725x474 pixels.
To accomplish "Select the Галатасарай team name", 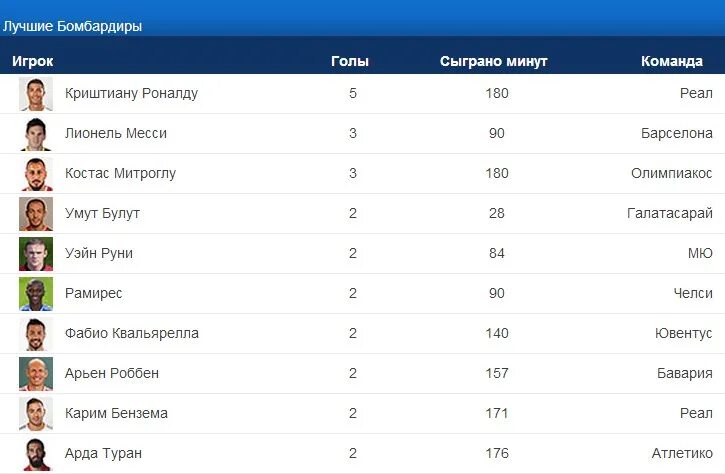I will pyautogui.click(x=670, y=213).
